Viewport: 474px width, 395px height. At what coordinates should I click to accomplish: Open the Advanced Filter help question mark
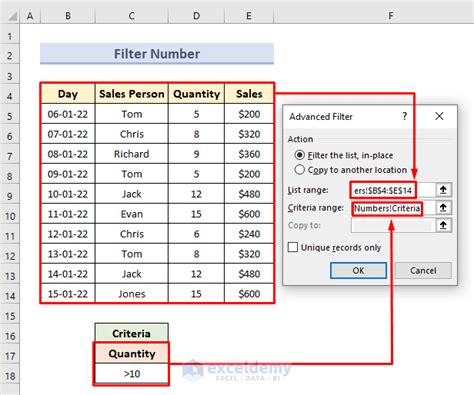404,116
